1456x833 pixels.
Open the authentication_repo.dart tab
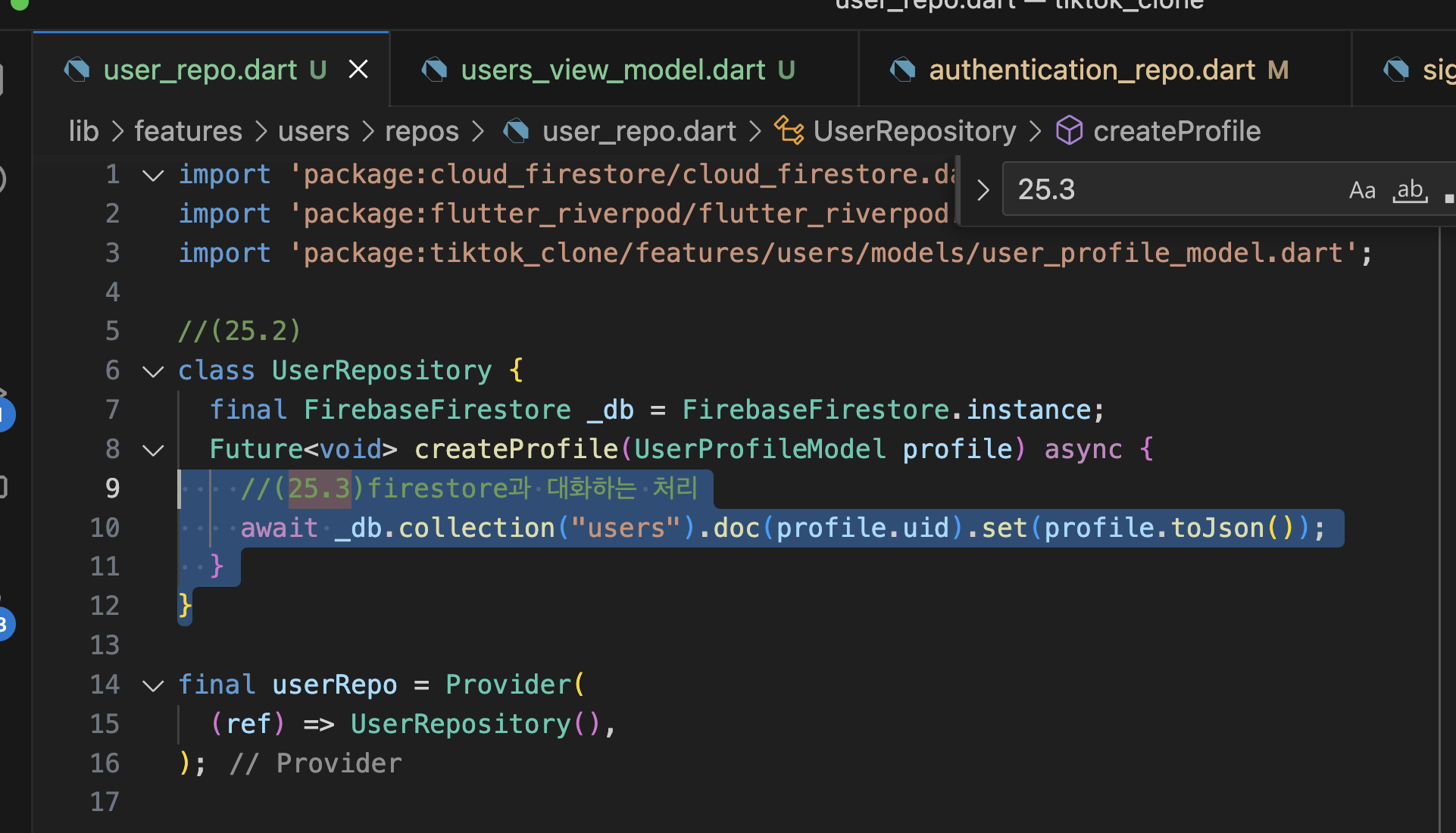(1092, 70)
